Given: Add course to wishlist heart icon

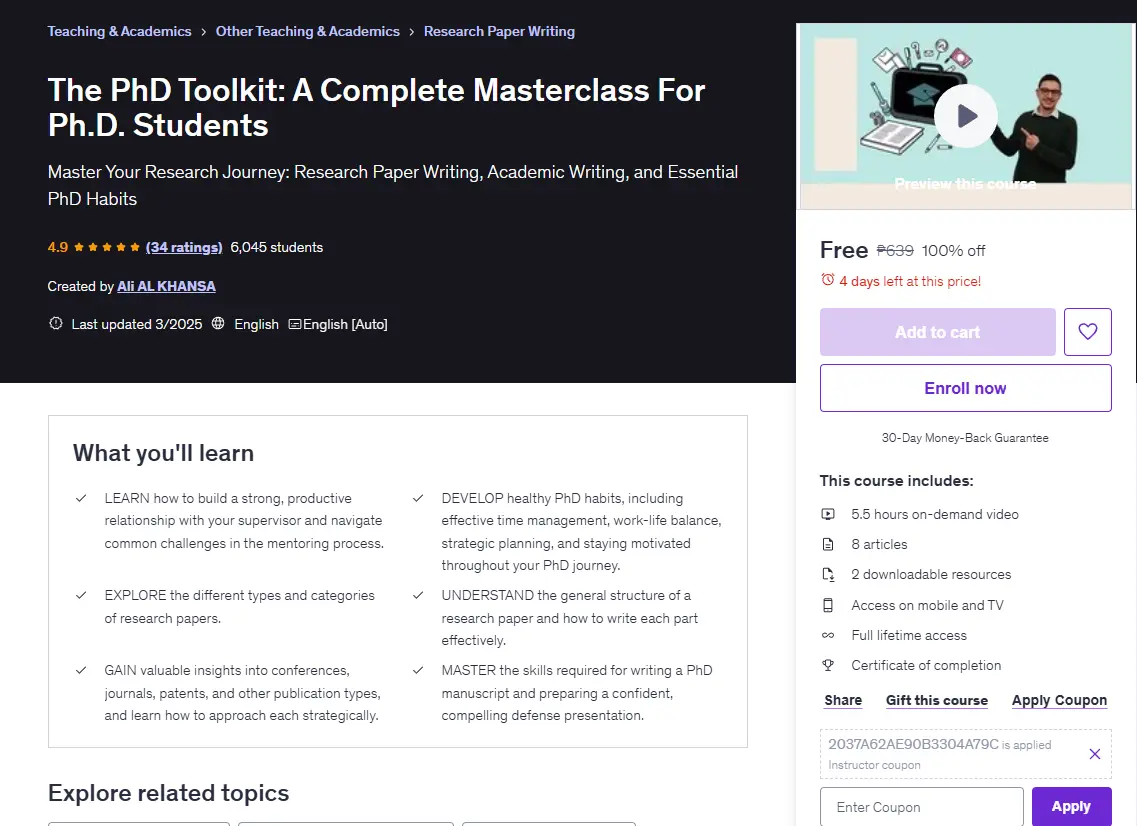Looking at the screenshot, I should tap(1088, 331).
